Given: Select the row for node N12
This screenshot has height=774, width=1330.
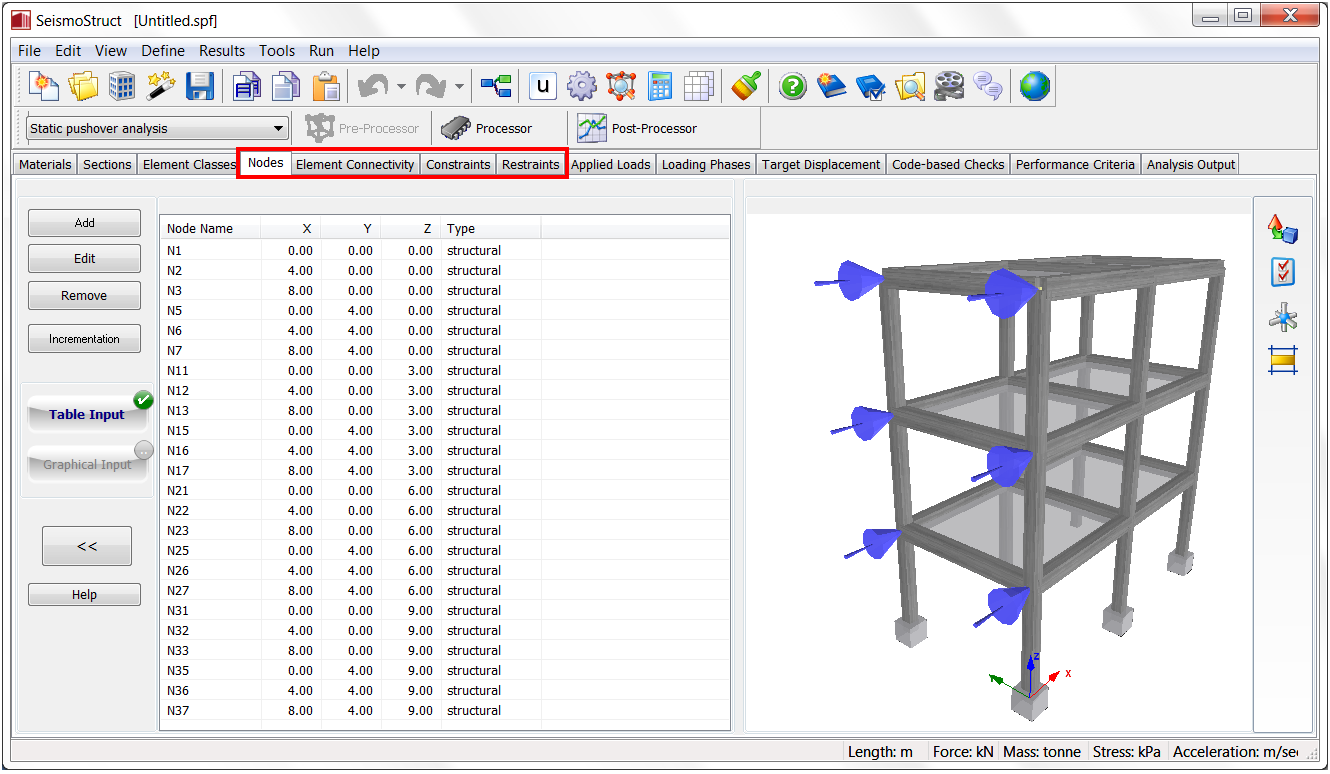Looking at the screenshot, I should pos(300,390).
